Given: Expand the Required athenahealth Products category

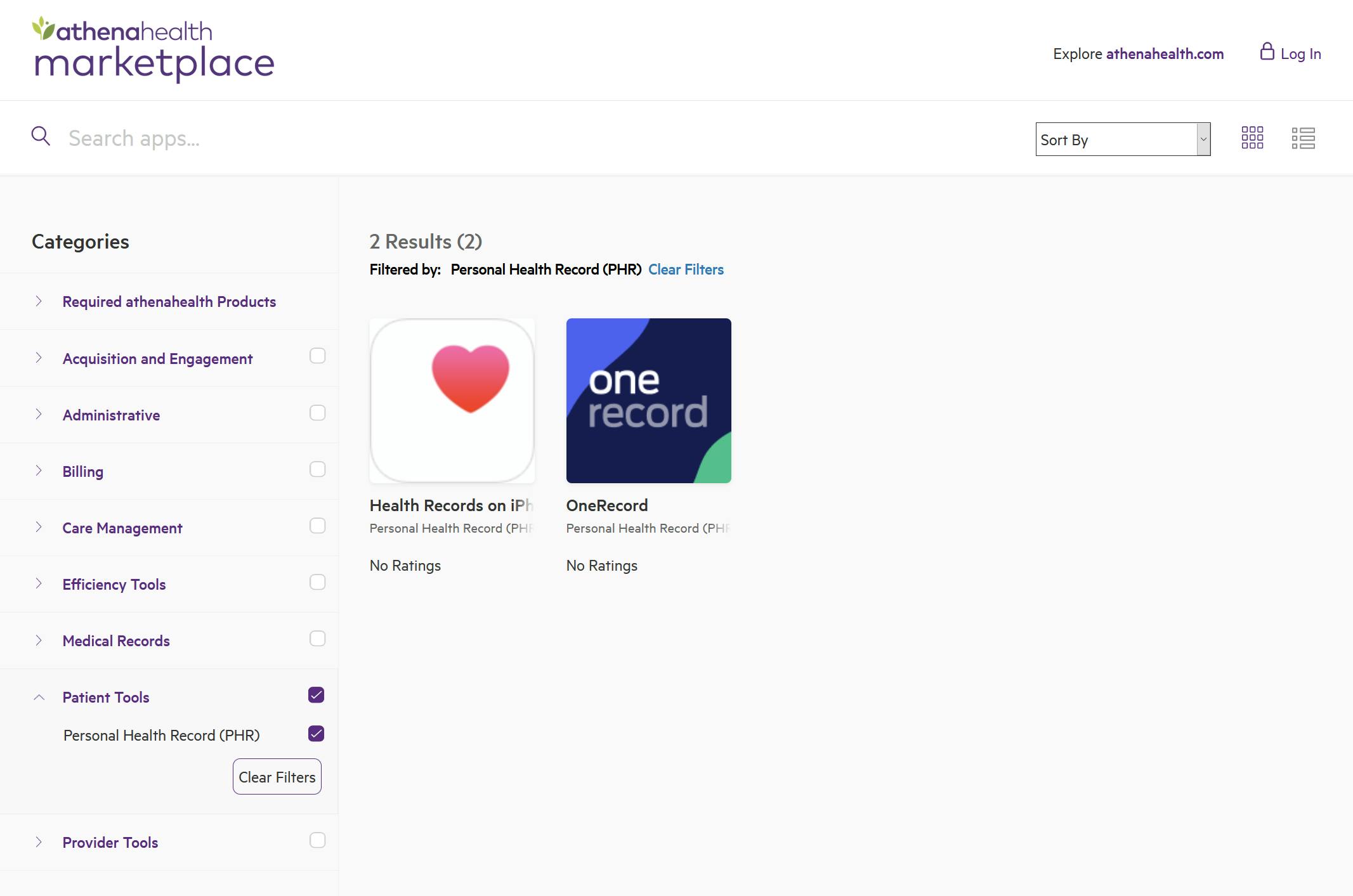Looking at the screenshot, I should coord(38,300).
